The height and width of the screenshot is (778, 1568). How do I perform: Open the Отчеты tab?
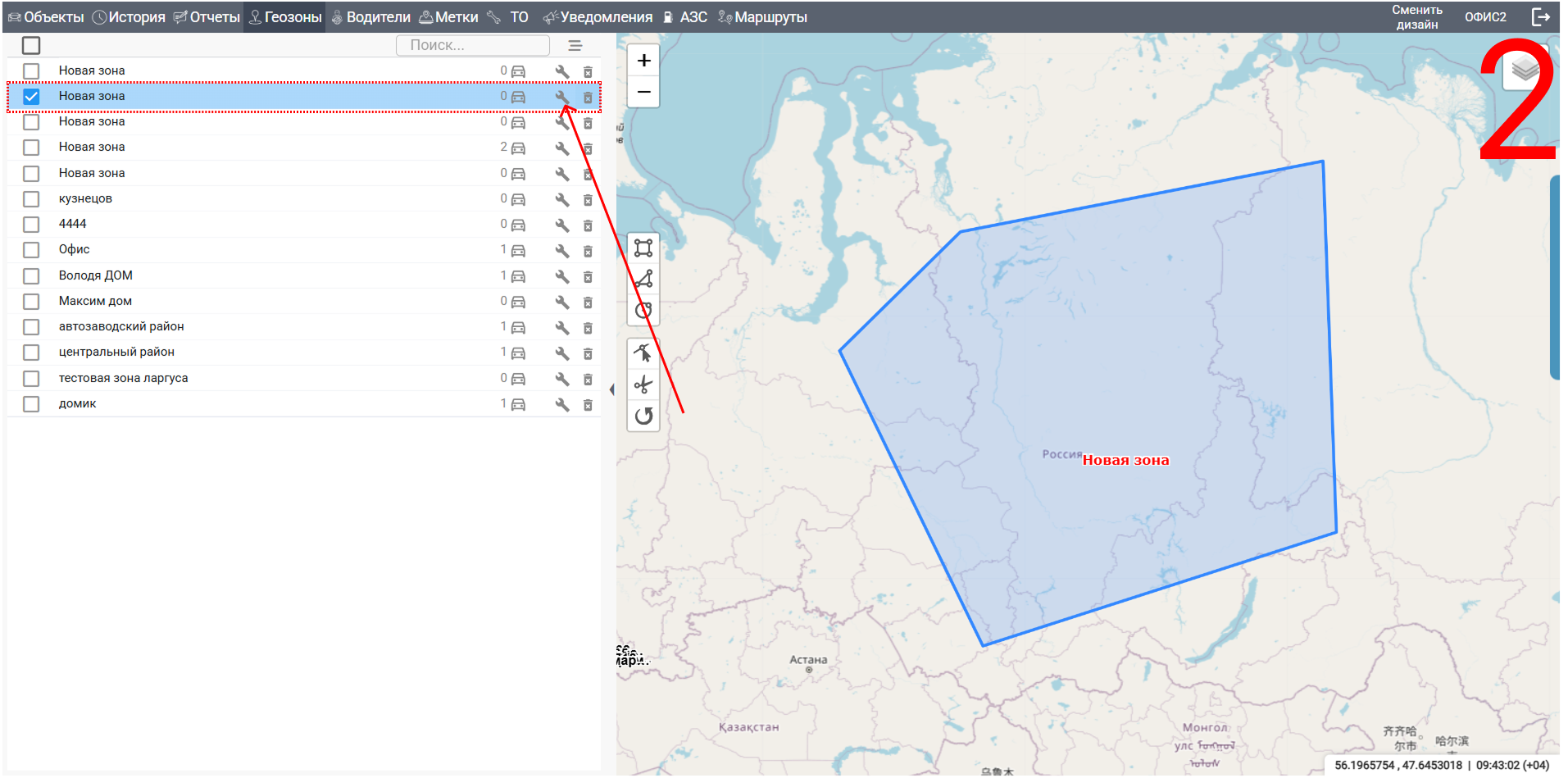[207, 17]
